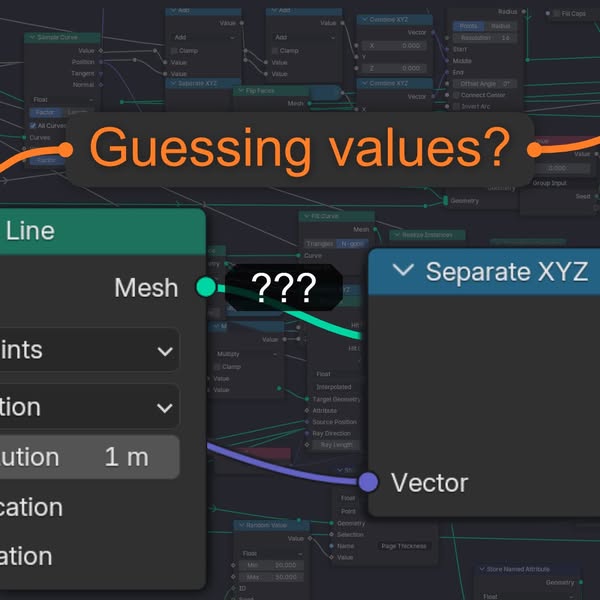
Task: Toggle the Fill Caps checkbox
Action: [x=555, y=13]
